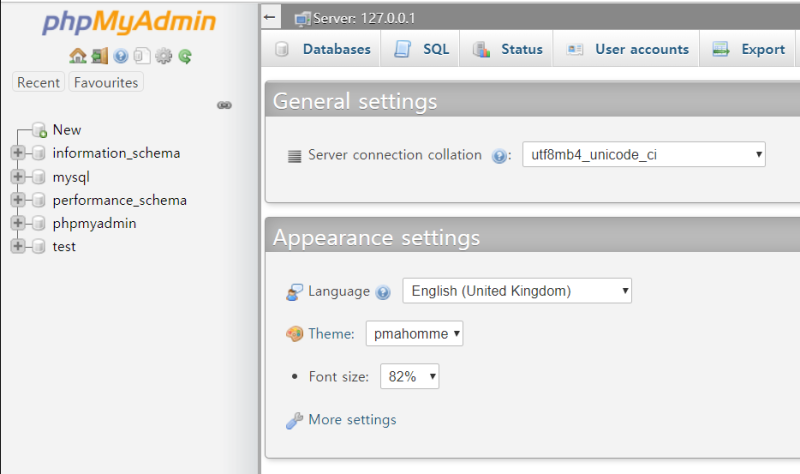Screen dimensions: 800x474
Task: Expand the performance_schema database node
Action: [18, 199]
